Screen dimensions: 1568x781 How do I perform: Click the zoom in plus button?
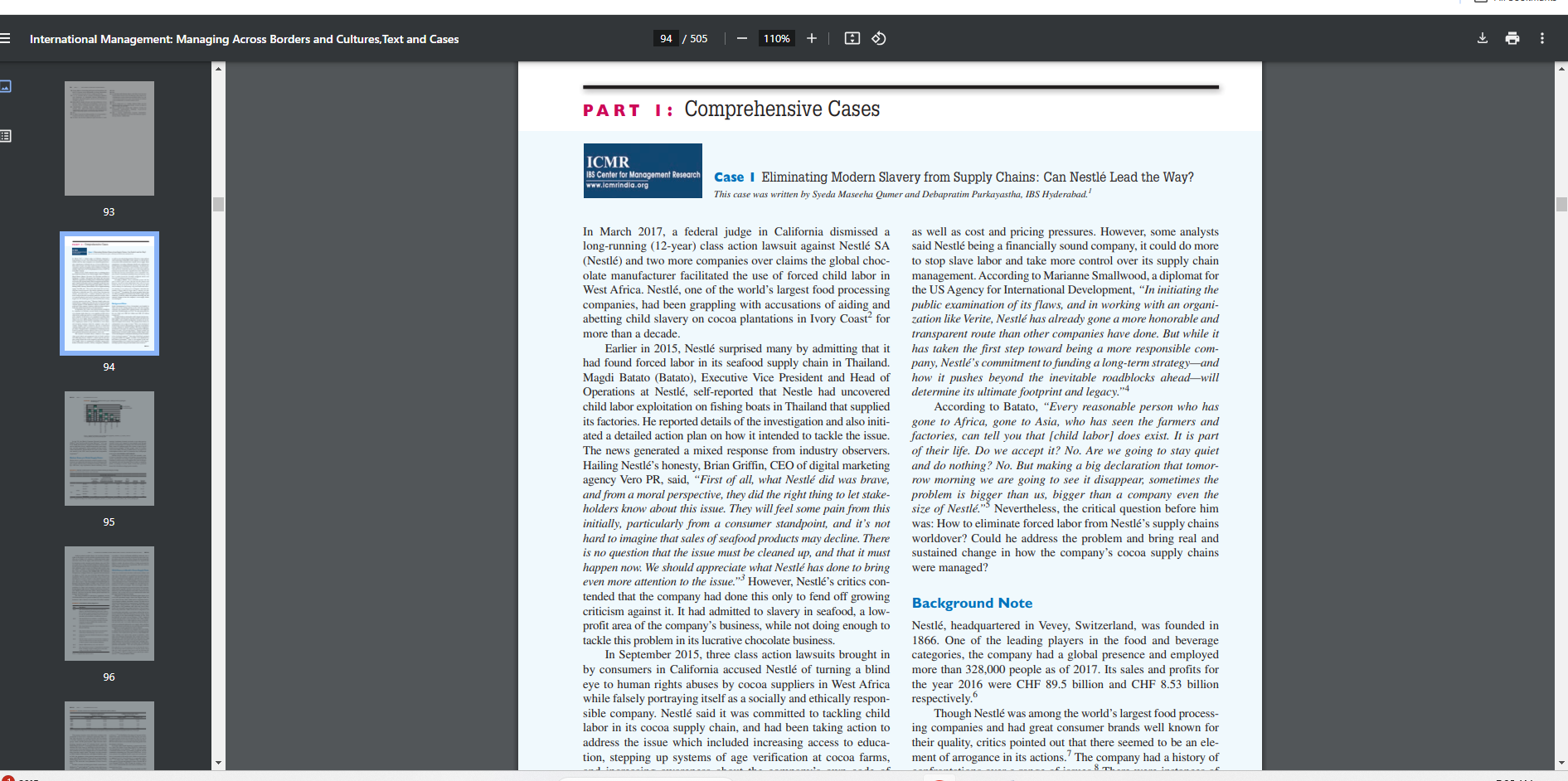812,38
